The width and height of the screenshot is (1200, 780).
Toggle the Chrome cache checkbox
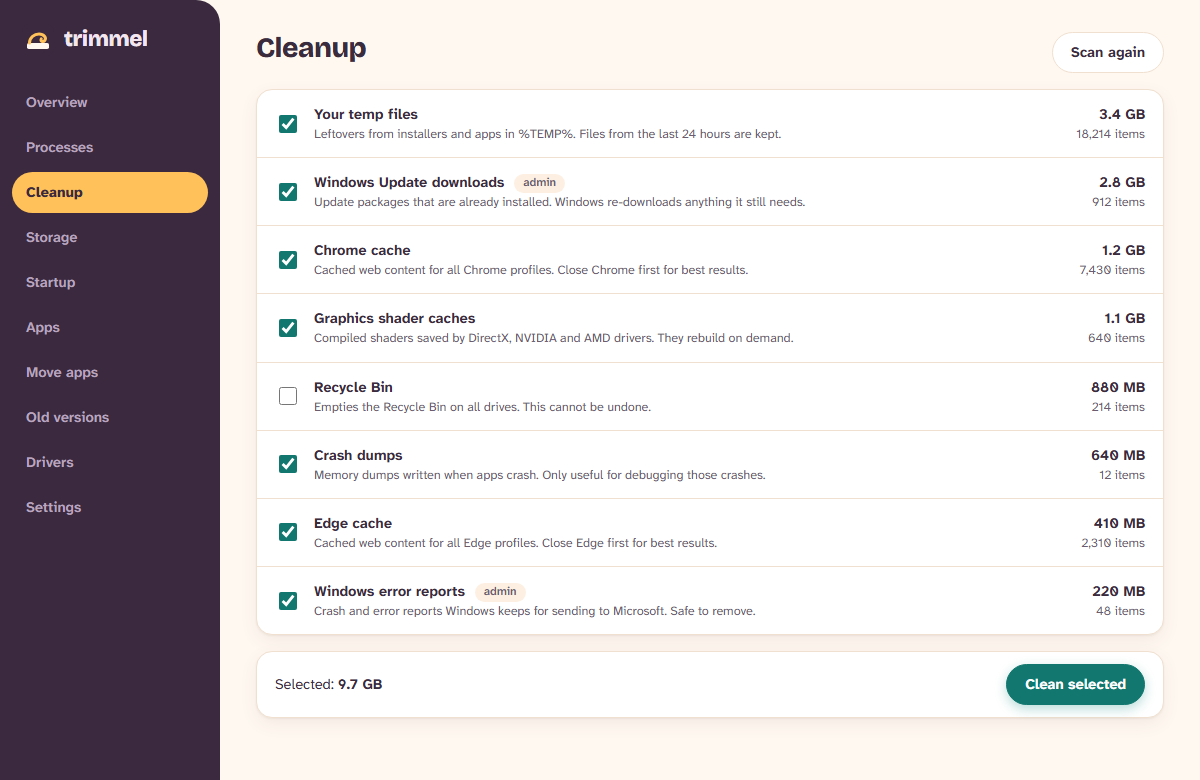(288, 260)
